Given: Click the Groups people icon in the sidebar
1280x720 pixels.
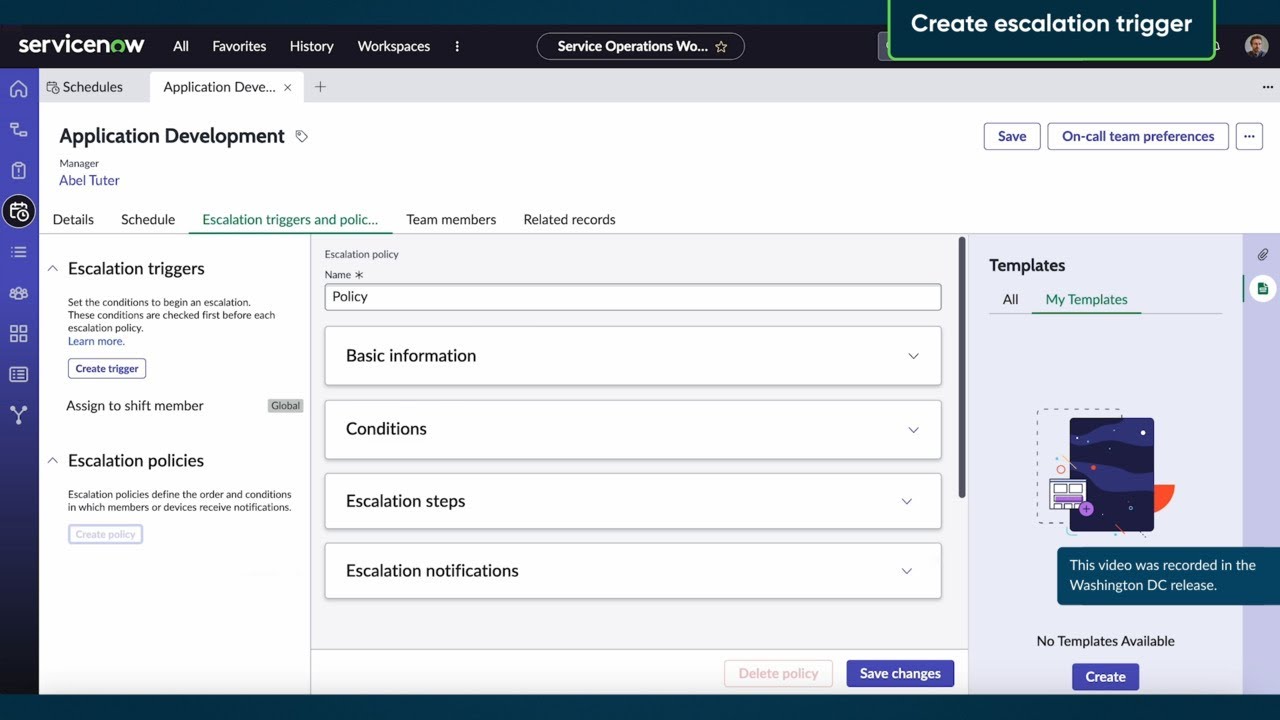Looking at the screenshot, I should 18,293.
